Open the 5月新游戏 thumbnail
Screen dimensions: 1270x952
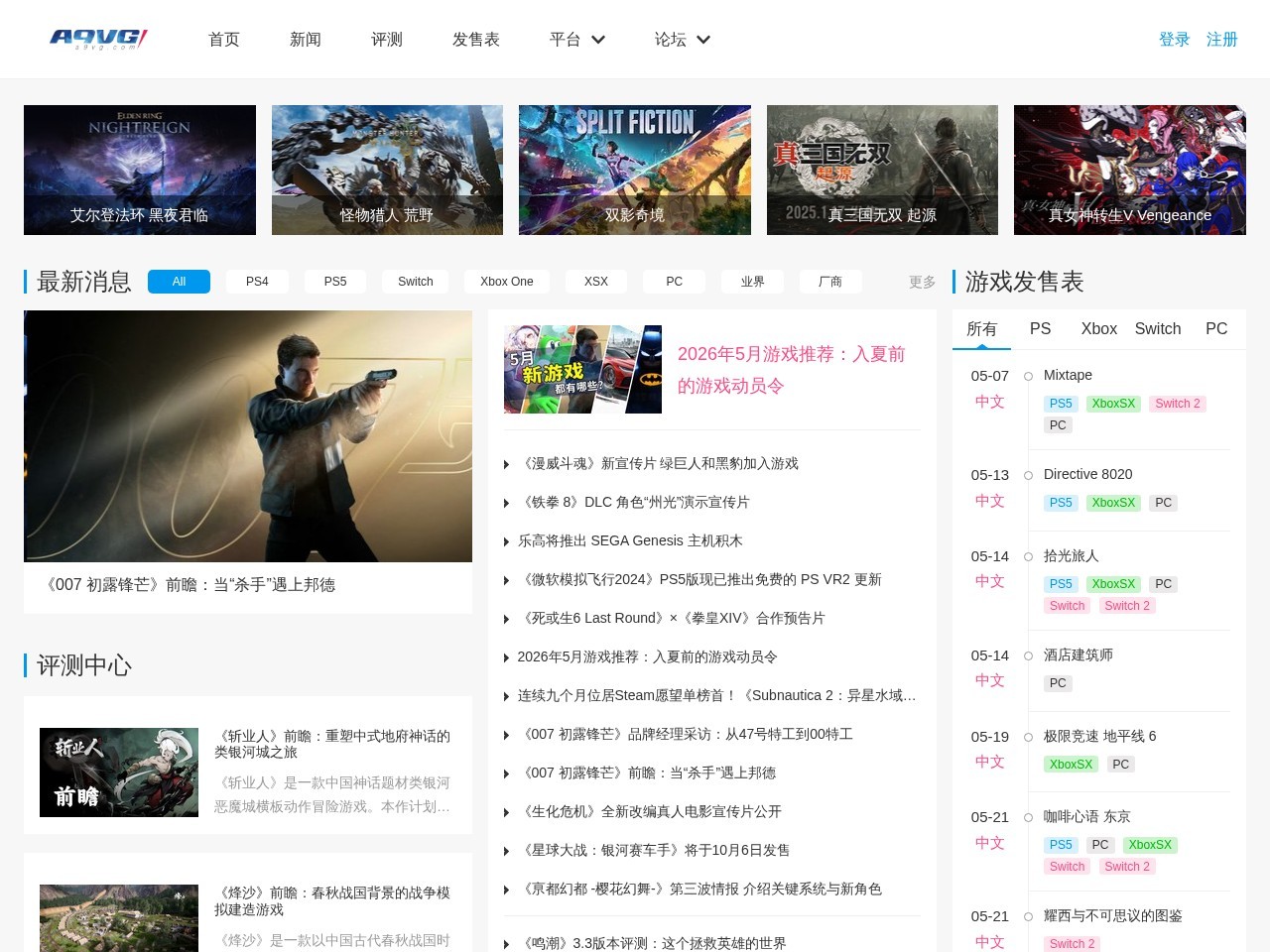point(582,369)
